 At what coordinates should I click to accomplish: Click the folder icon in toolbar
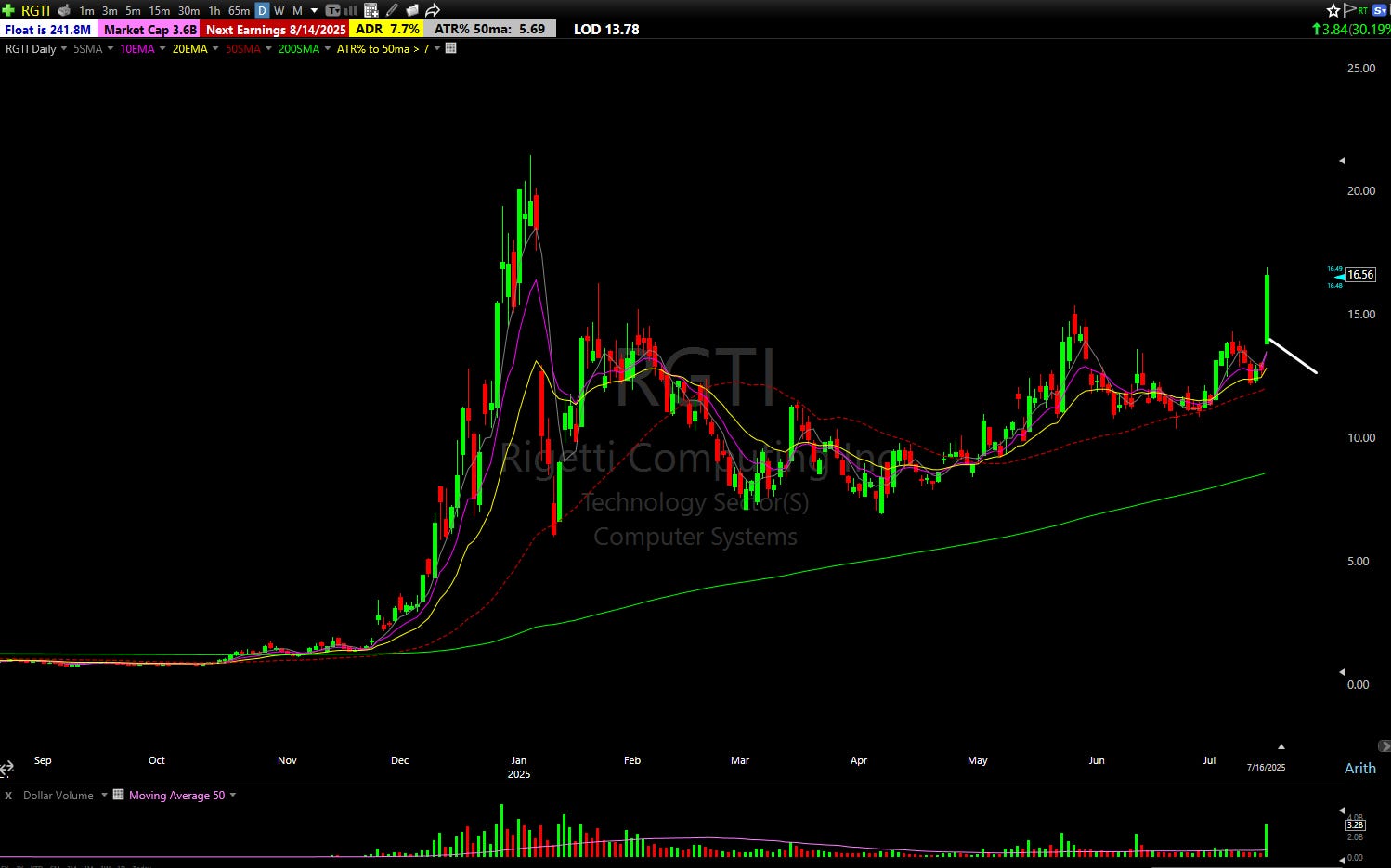tap(411, 10)
